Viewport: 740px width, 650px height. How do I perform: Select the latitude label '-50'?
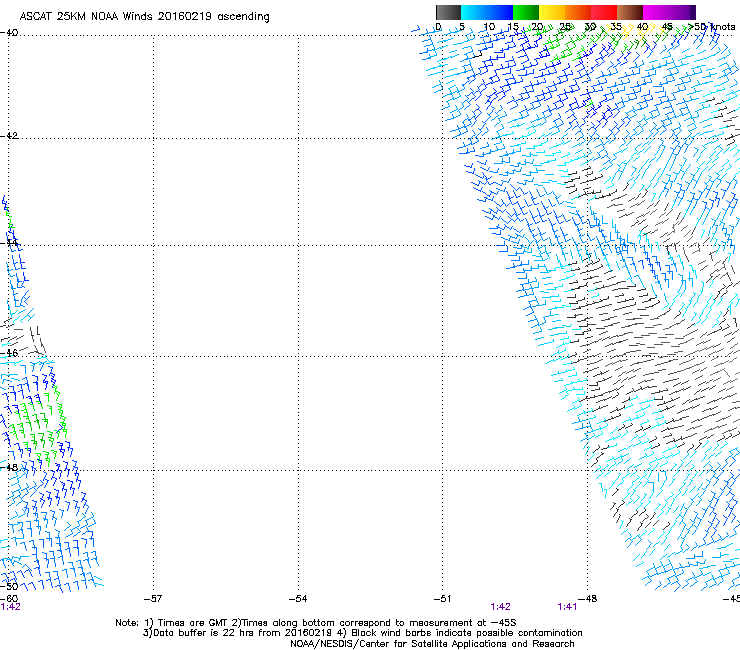(x=9, y=586)
